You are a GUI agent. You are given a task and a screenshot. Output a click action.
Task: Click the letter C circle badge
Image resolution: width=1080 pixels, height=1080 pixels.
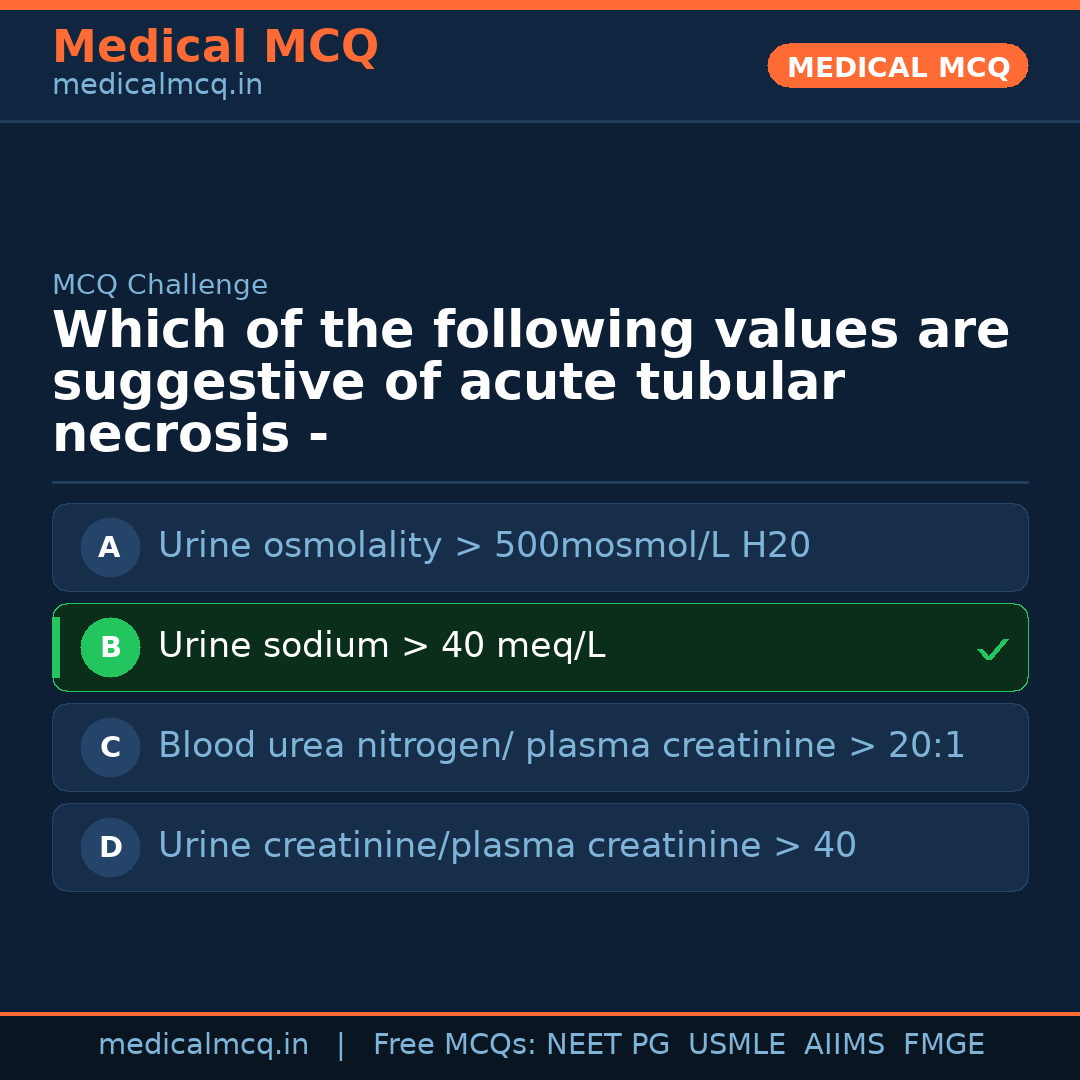pyautogui.click(x=110, y=747)
